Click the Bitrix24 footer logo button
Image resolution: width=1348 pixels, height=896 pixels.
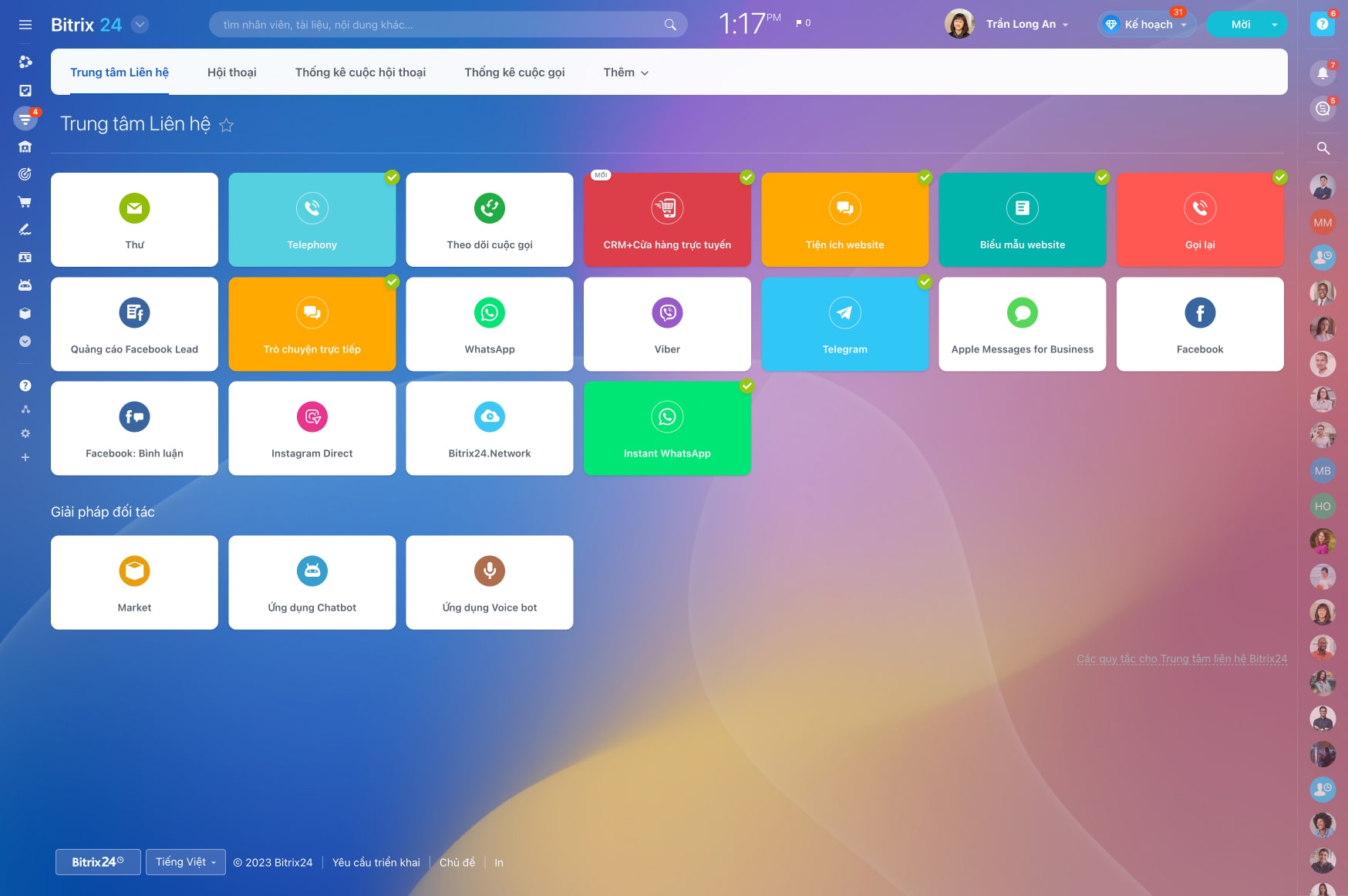[98, 862]
